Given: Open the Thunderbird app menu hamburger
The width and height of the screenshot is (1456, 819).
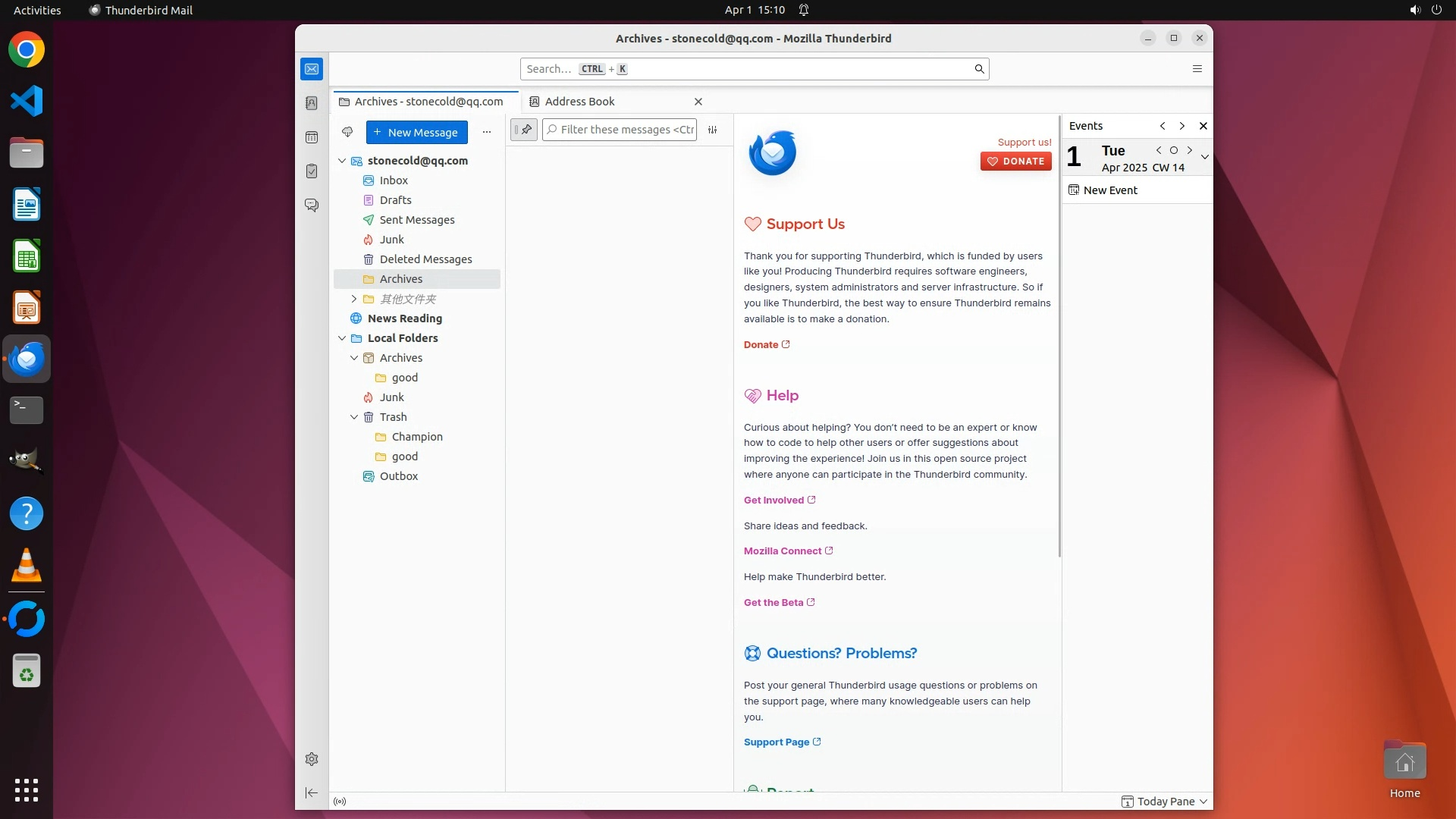Looking at the screenshot, I should point(1197,69).
